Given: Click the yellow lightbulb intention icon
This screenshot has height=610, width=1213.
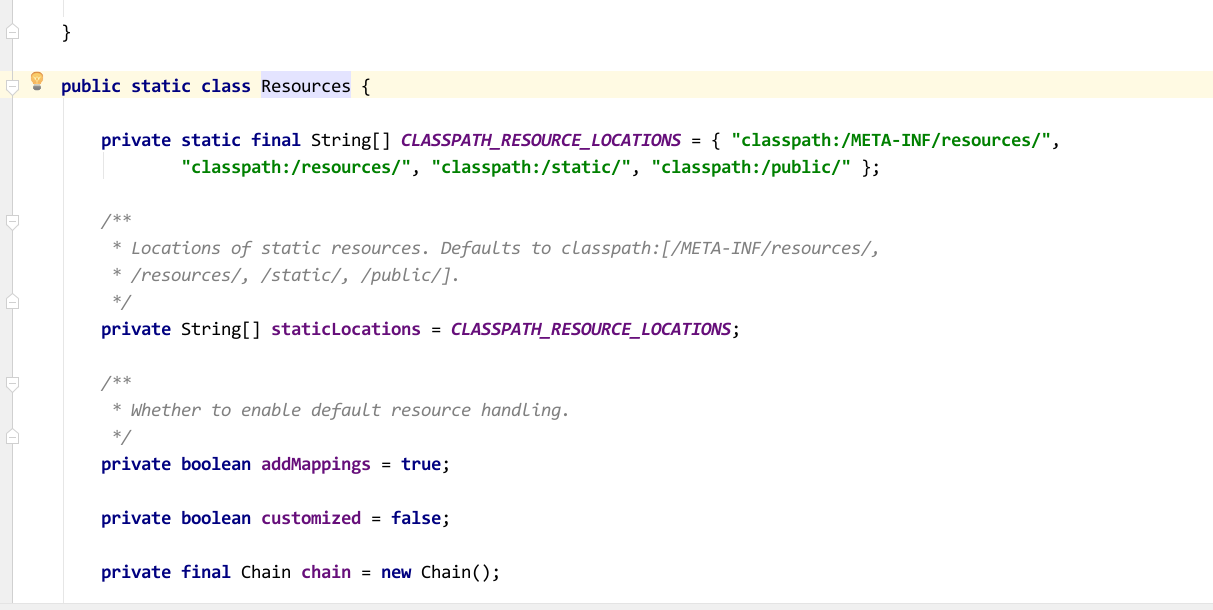Looking at the screenshot, I should [37, 81].
